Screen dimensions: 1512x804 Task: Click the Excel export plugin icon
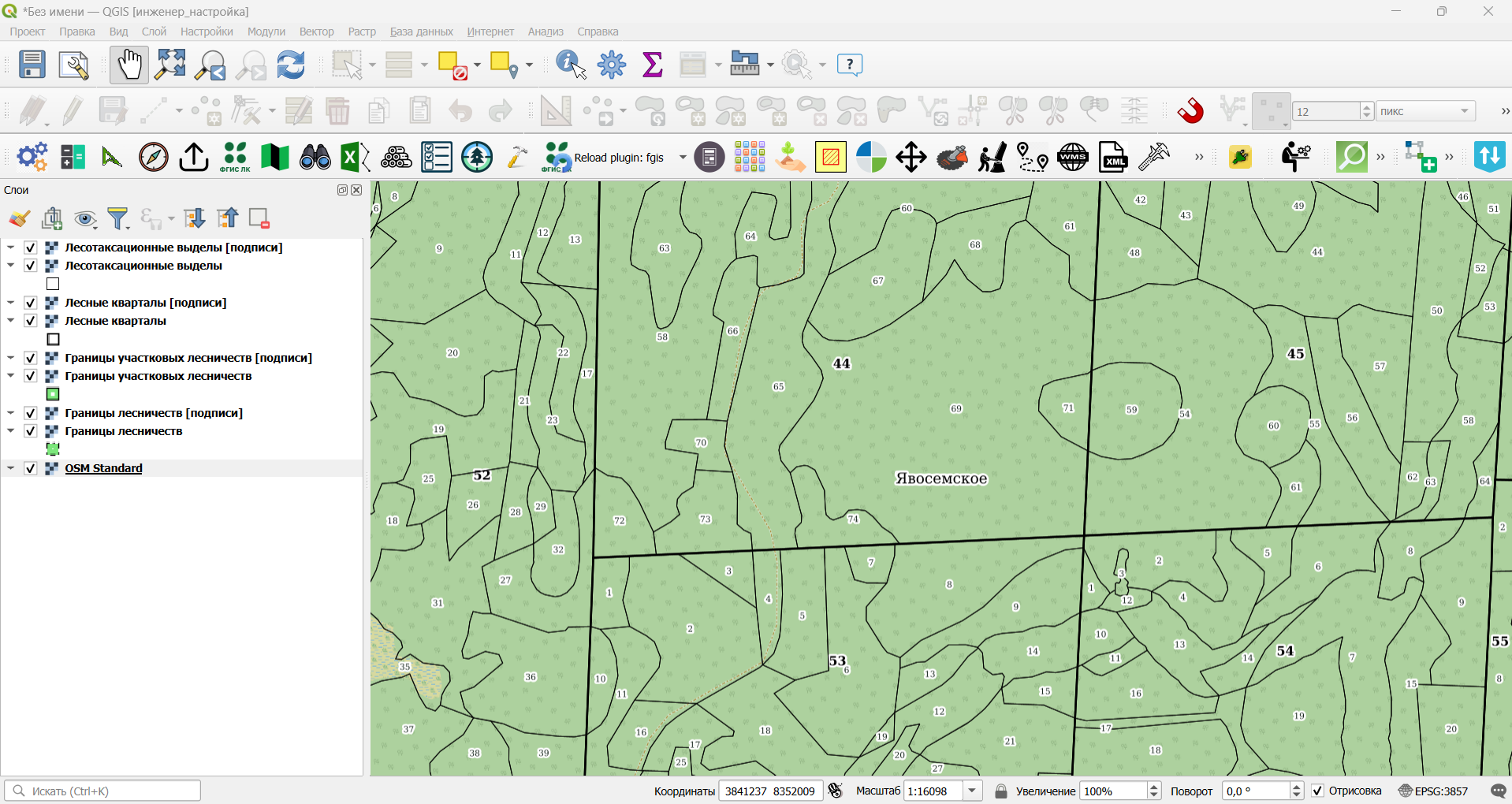pos(355,157)
